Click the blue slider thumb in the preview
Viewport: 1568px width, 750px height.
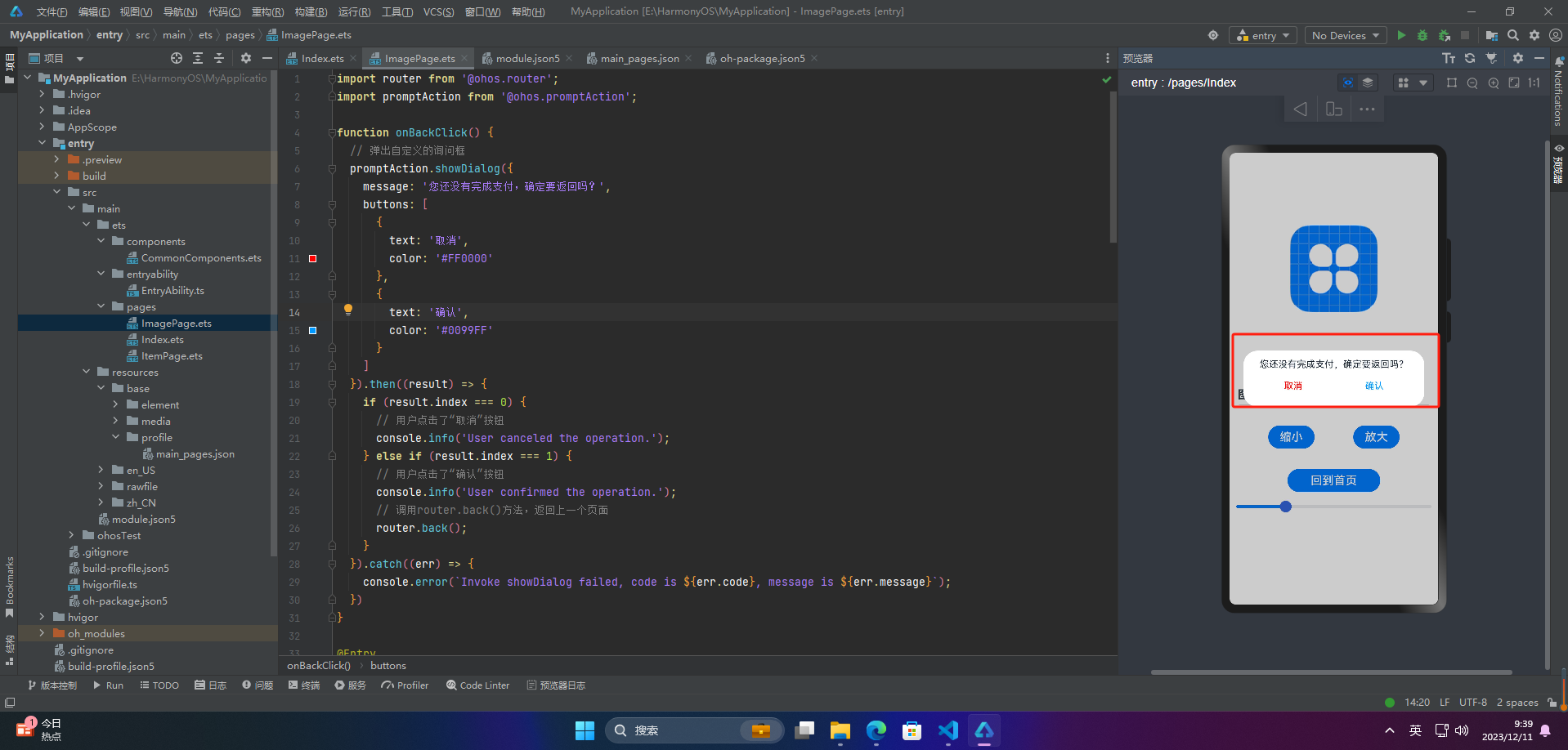point(1286,507)
